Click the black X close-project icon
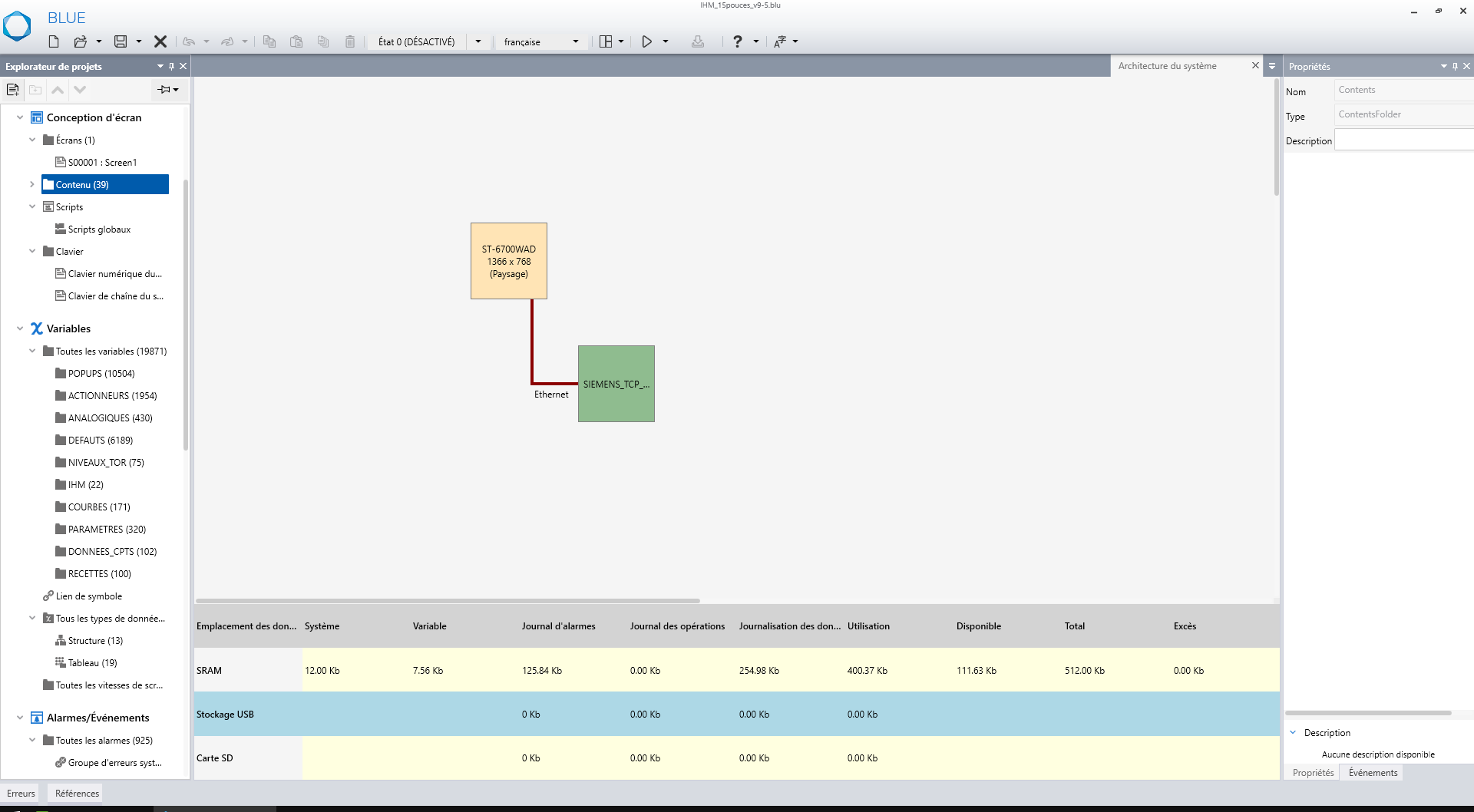This screenshot has width=1474, height=812. (160, 41)
